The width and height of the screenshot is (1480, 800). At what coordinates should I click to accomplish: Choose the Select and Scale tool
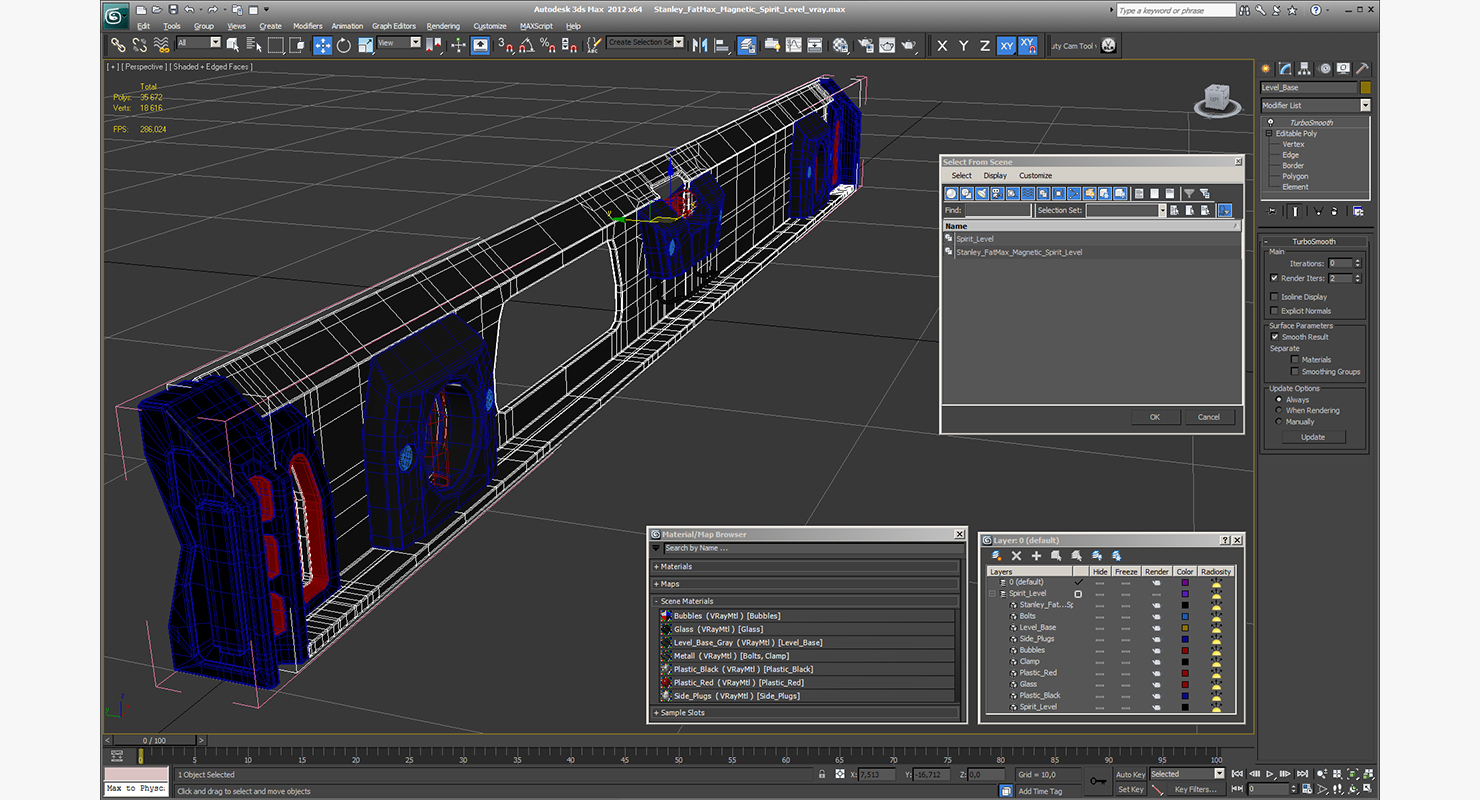click(365, 45)
